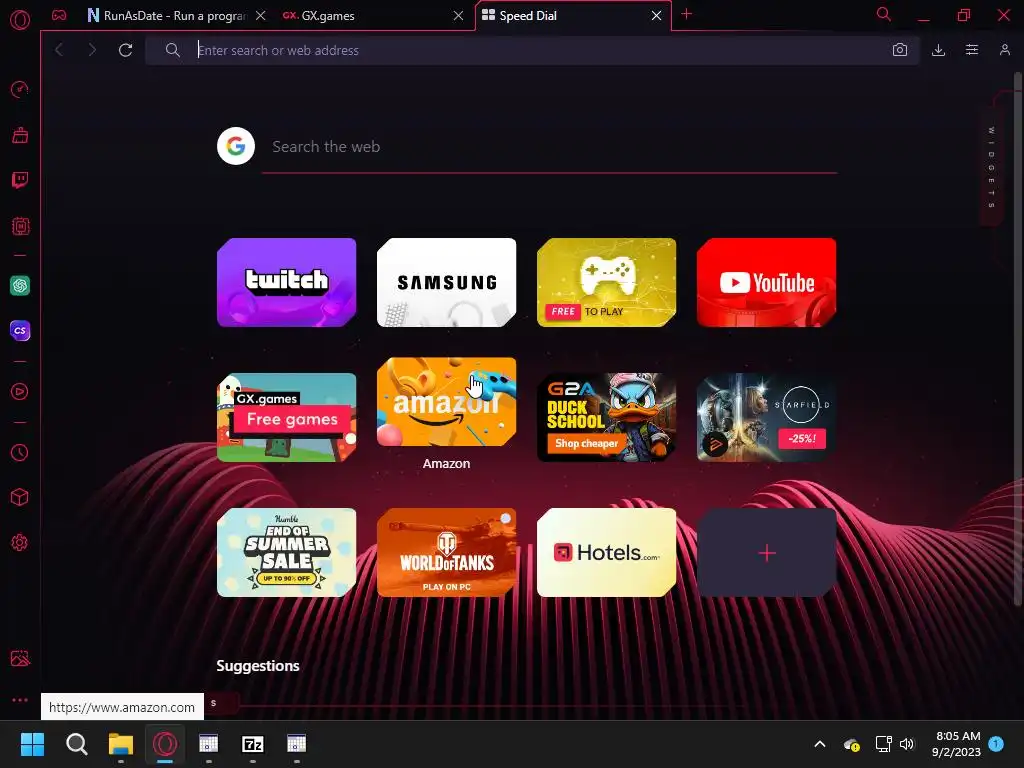Image resolution: width=1024 pixels, height=768 pixels.
Task: Open the World of Tanks tile
Action: point(447,552)
